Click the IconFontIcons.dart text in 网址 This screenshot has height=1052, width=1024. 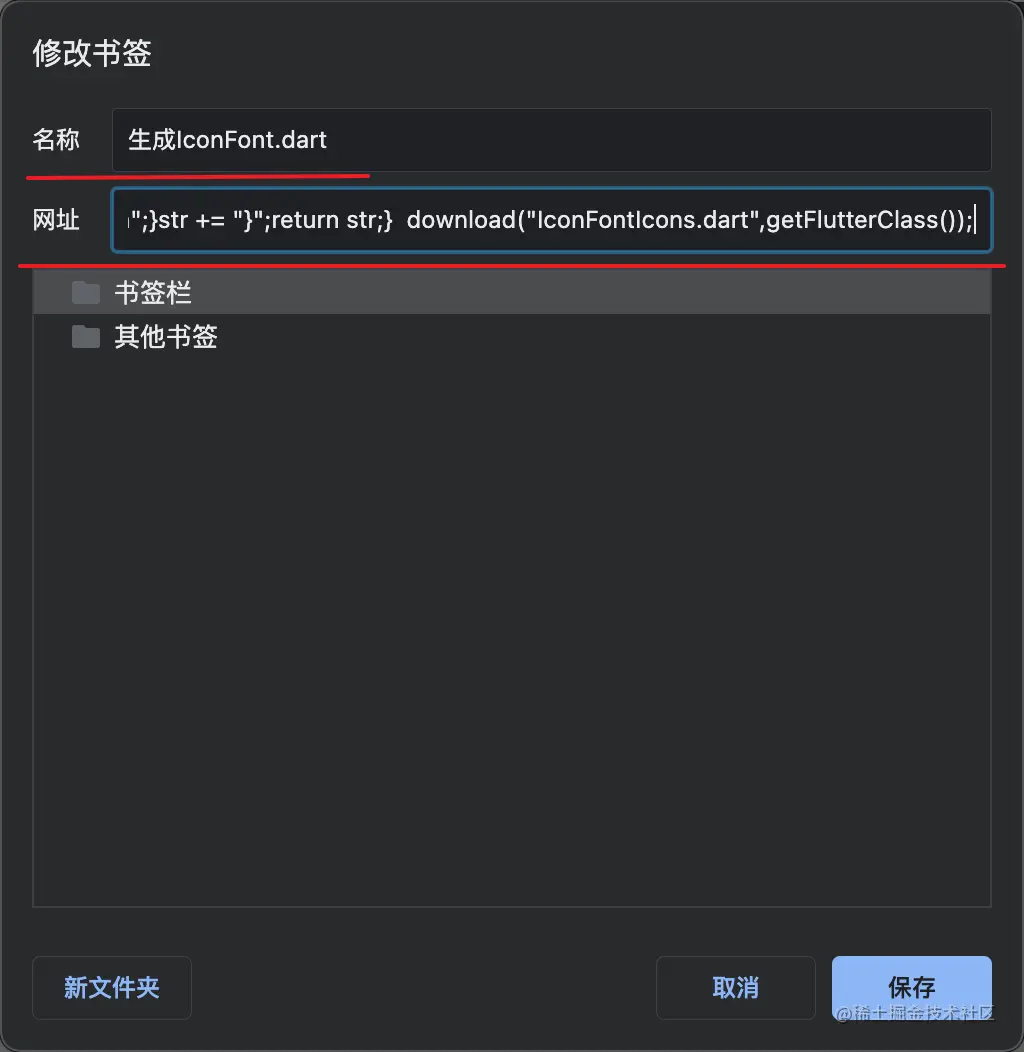pos(637,220)
